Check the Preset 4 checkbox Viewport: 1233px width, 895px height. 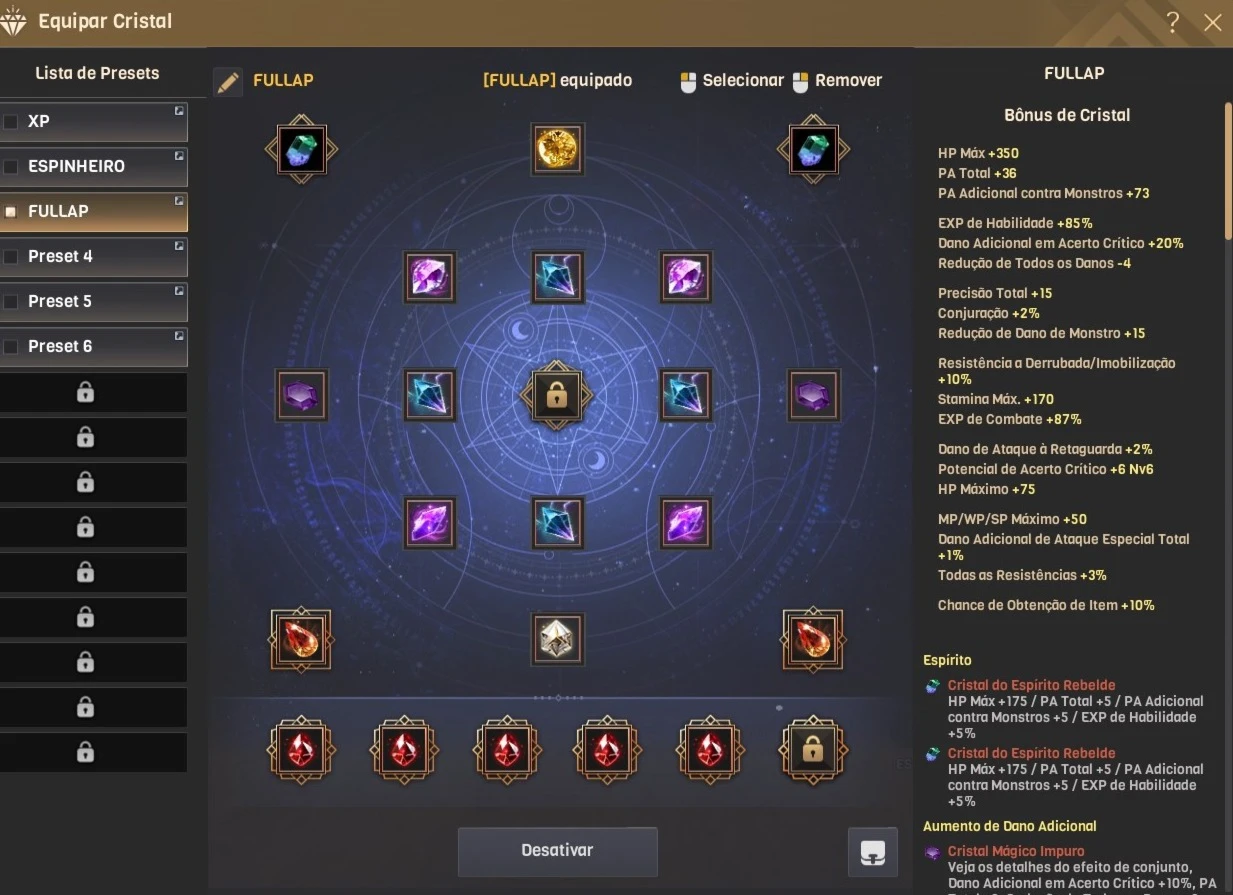(x=11, y=257)
